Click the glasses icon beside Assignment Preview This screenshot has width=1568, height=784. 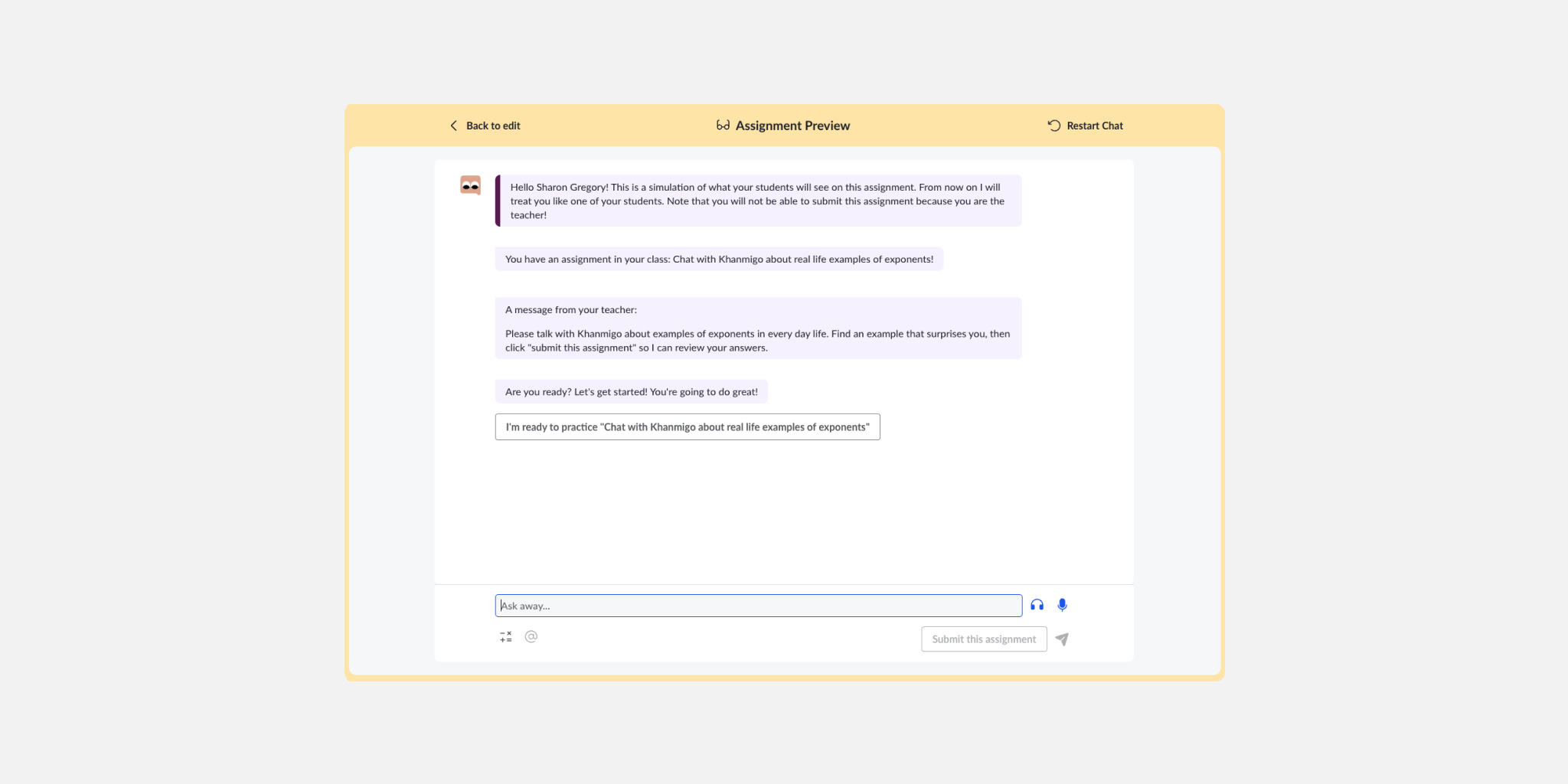(x=723, y=125)
